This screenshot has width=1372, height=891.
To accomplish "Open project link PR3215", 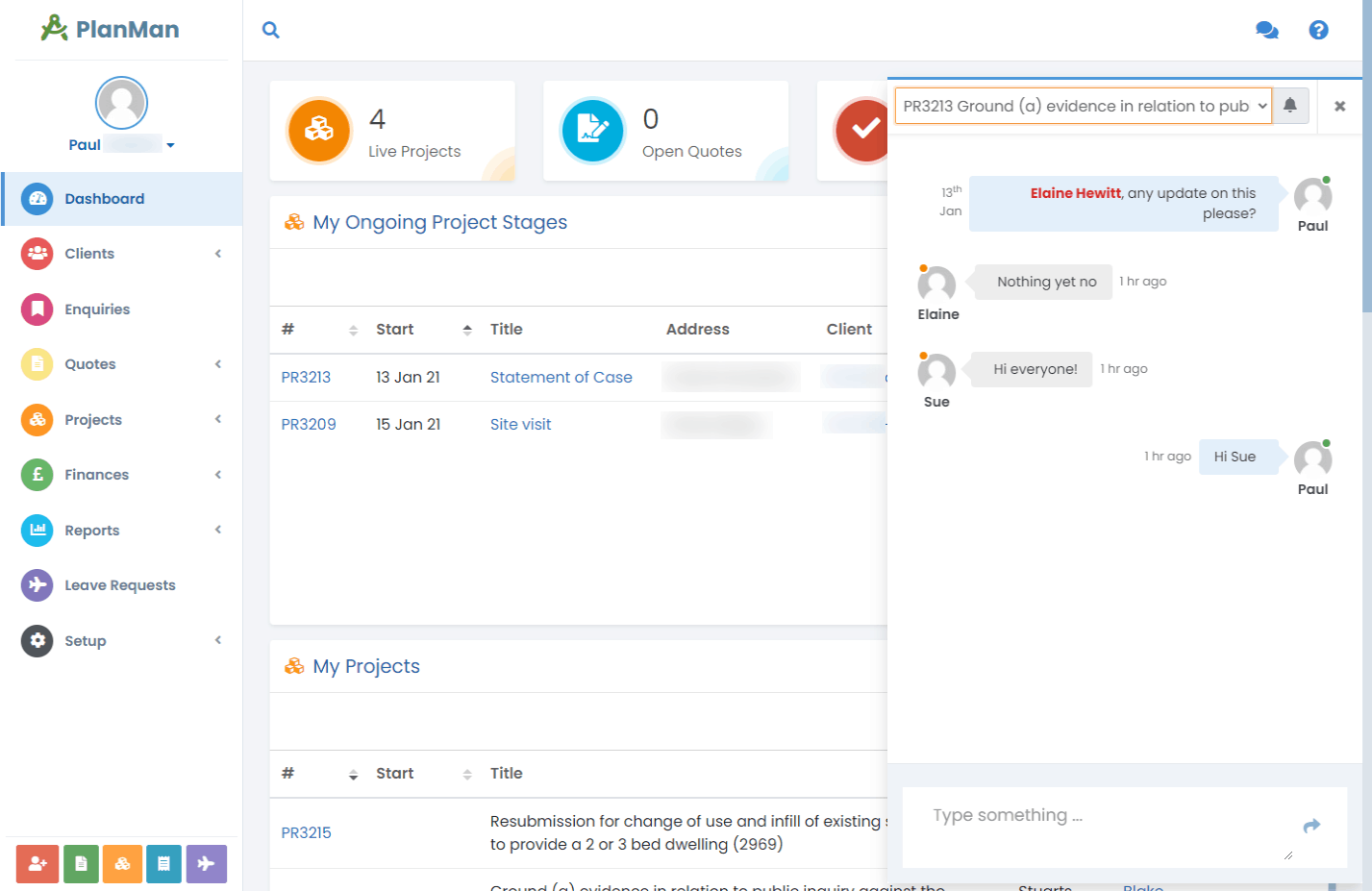I will click(306, 833).
